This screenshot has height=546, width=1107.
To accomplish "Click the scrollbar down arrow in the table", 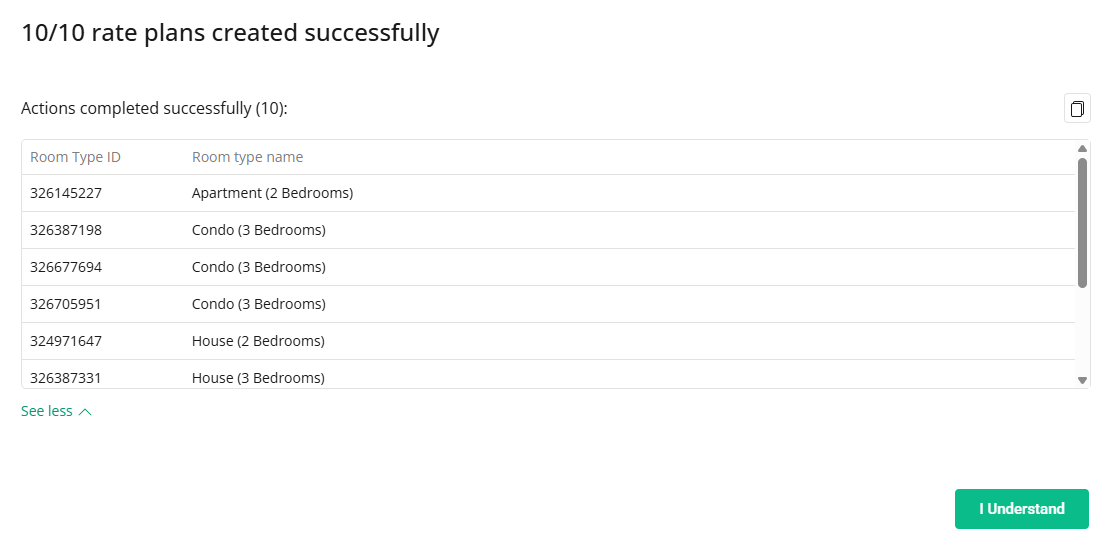I will click(x=1082, y=380).
